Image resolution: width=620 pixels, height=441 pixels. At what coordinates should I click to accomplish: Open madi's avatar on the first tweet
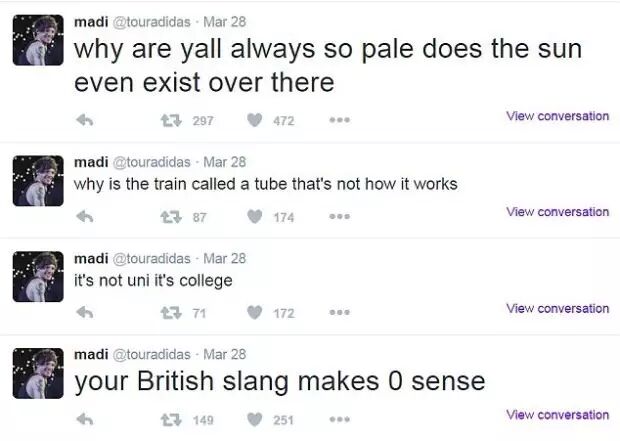(38, 40)
